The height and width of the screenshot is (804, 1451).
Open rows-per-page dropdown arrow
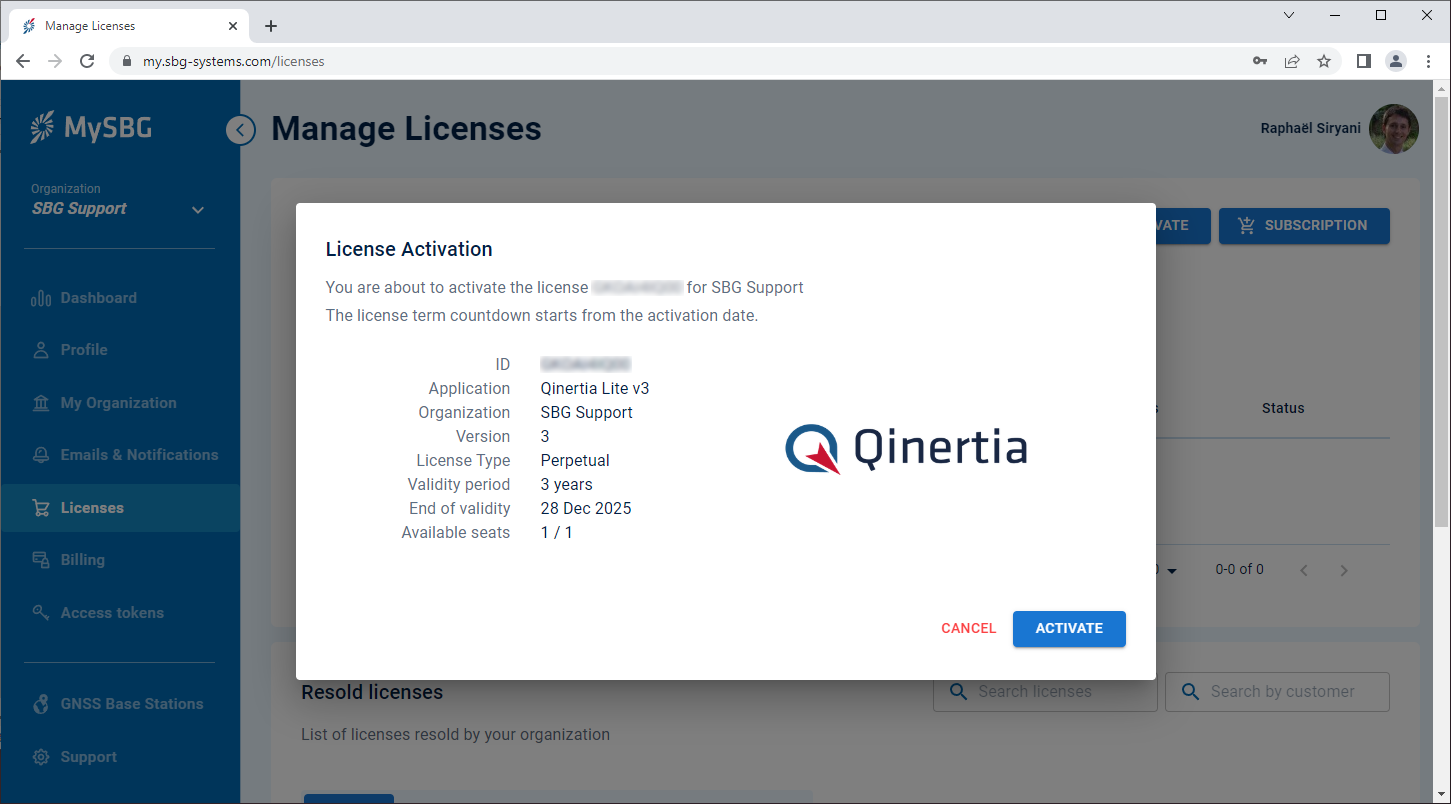(1172, 571)
